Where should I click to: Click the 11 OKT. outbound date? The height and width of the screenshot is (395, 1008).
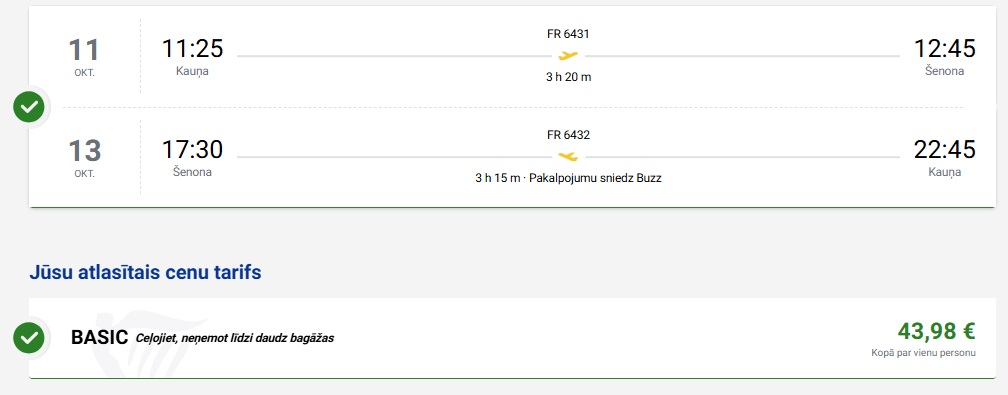coord(84,57)
